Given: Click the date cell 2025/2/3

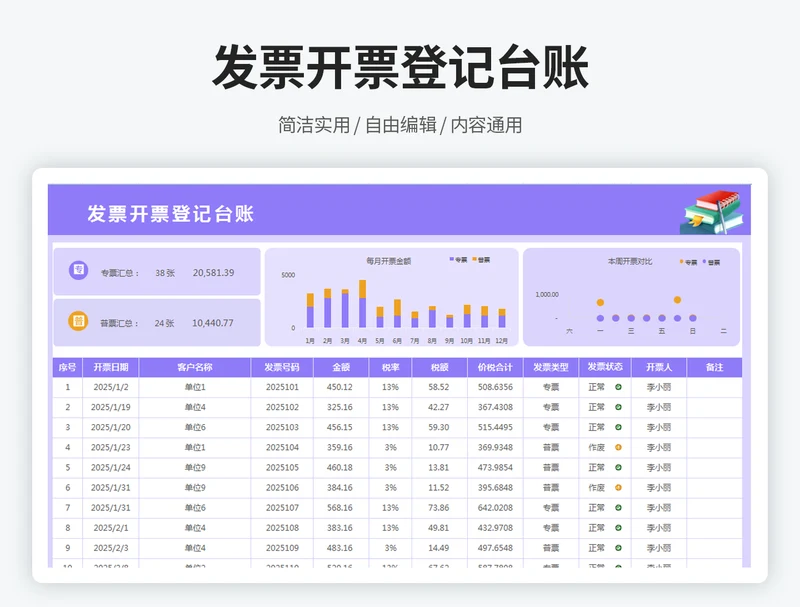Looking at the screenshot, I should click(x=111, y=548).
